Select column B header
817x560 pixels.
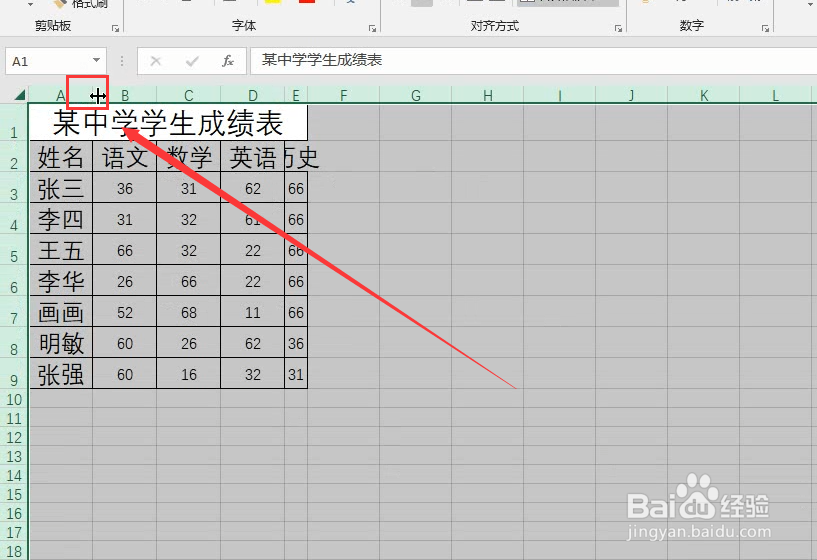(125, 95)
